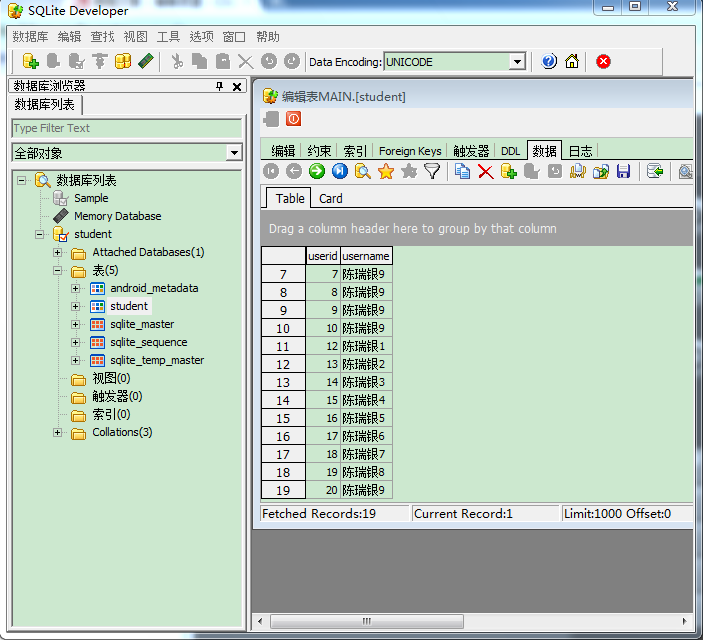Switch to the 触发器 tab
Viewport: 703px width, 640px height.
coord(471,151)
